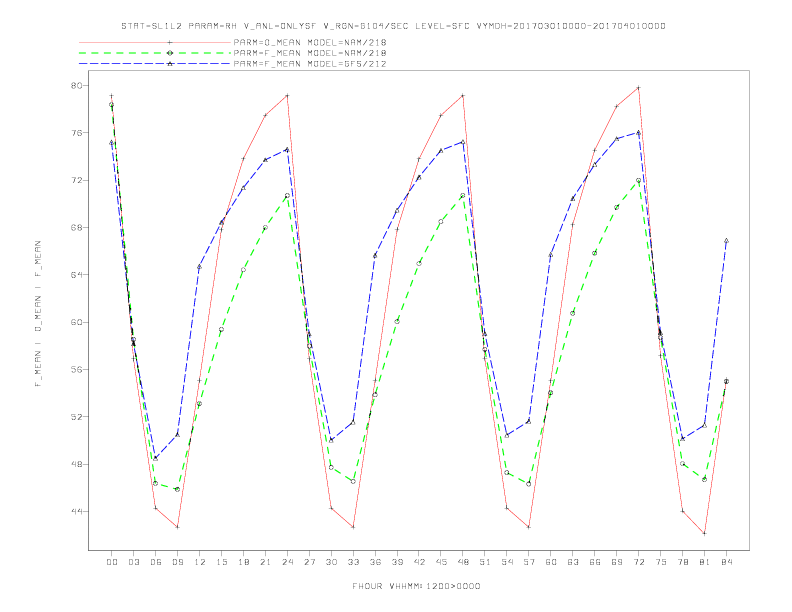This screenshot has width=792, height=612.
Task: Click x-axis tick label 30
Action: [331, 562]
